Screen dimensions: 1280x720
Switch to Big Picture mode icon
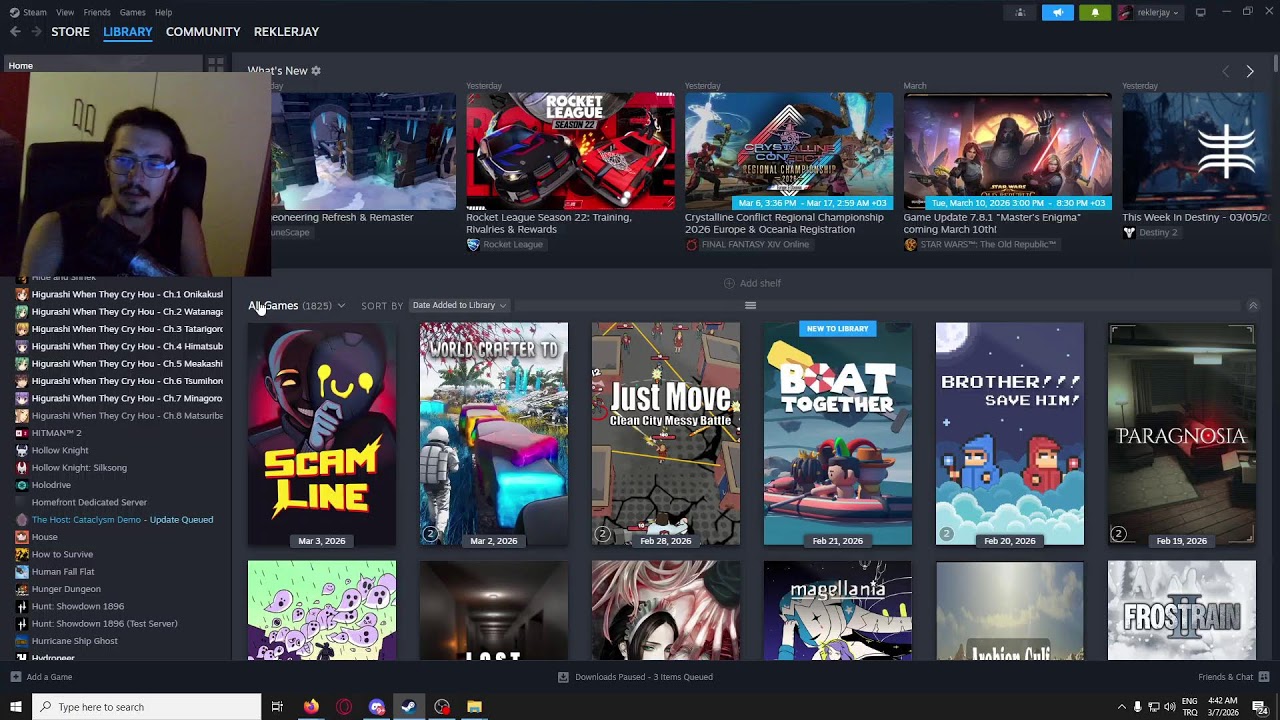(x=1200, y=12)
